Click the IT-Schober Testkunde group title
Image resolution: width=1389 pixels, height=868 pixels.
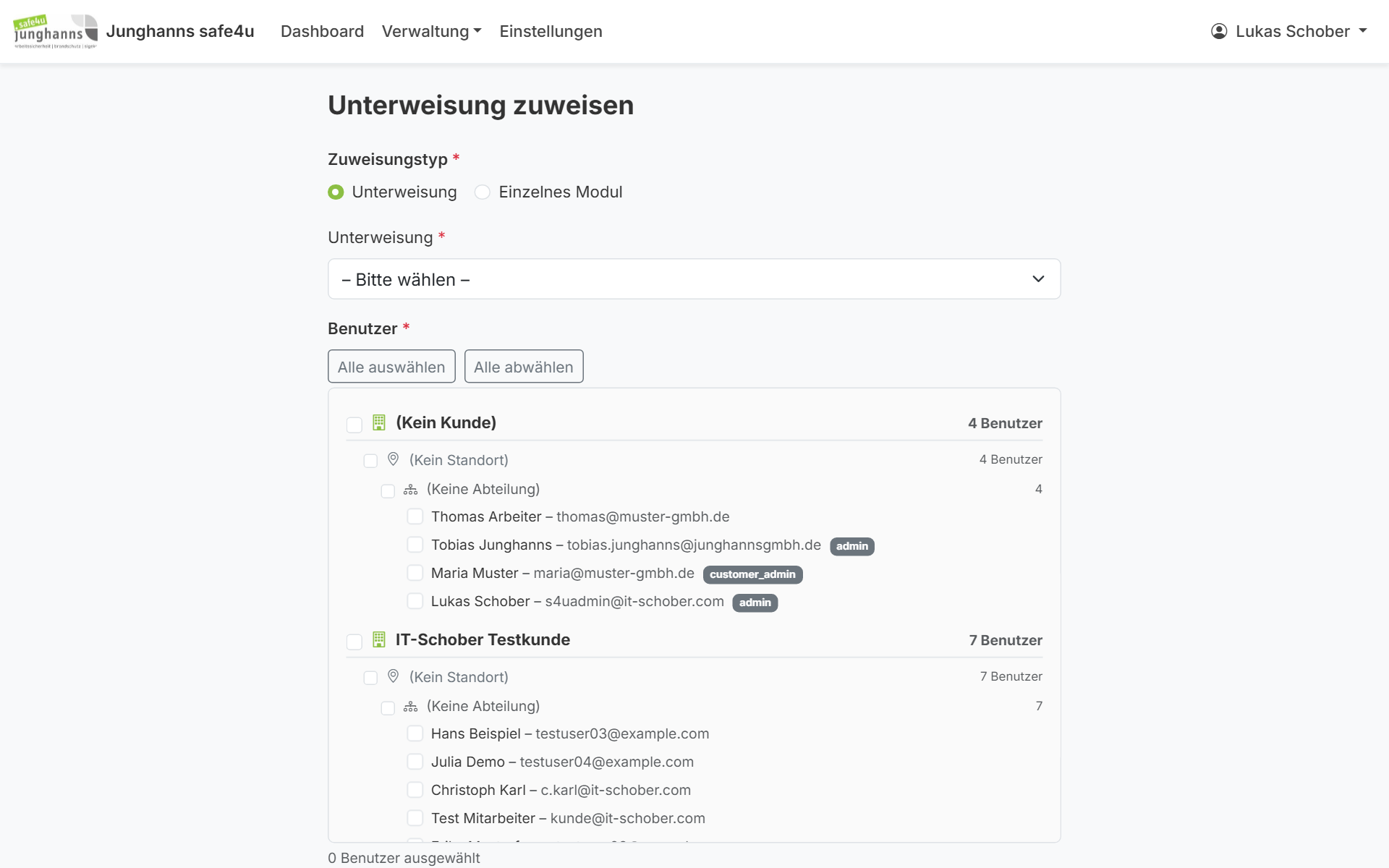pyautogui.click(x=483, y=639)
